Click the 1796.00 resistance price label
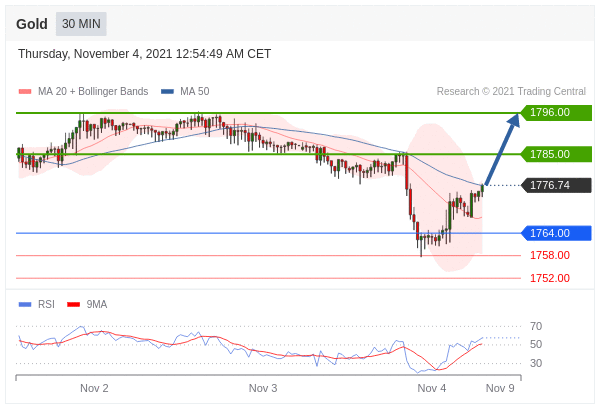This screenshot has height=409, width=601. point(556,113)
